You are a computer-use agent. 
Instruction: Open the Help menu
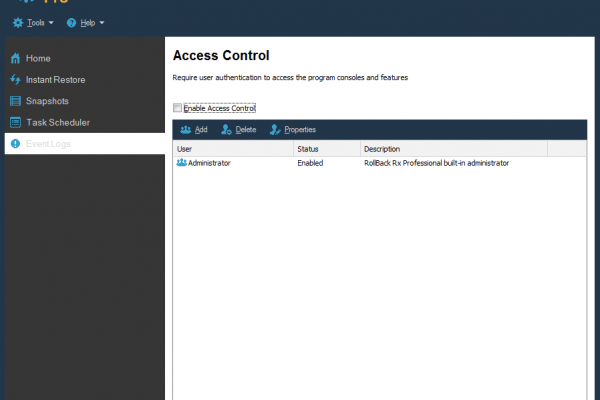(86, 23)
